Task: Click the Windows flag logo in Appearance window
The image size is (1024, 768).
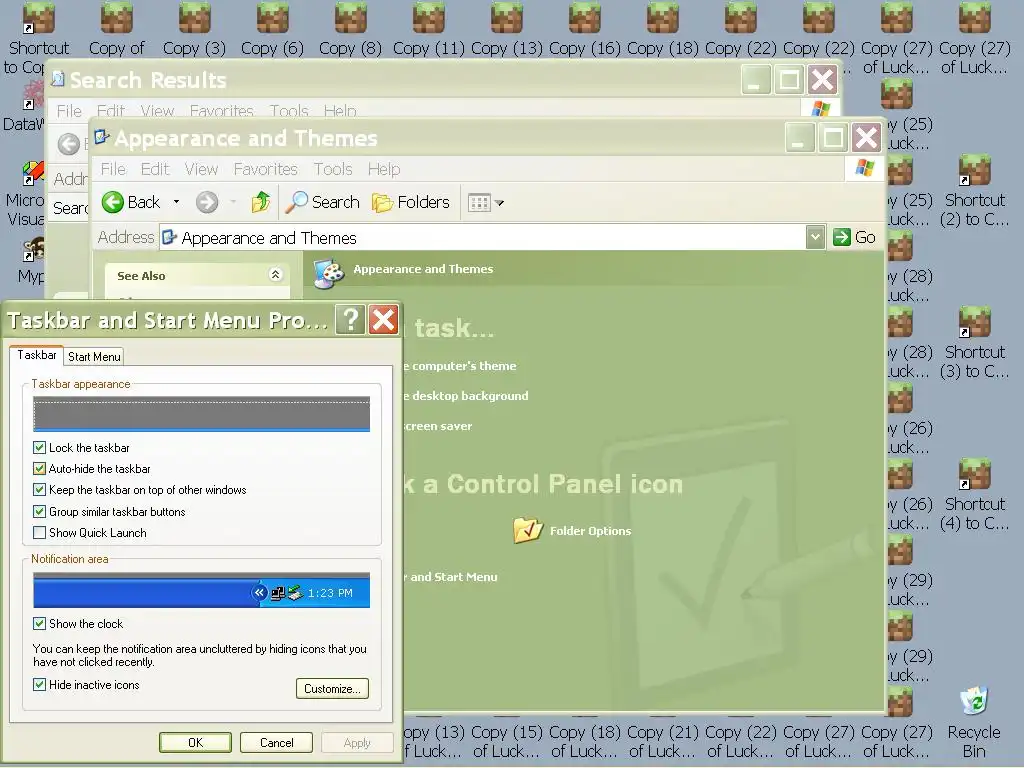Action: (865, 168)
